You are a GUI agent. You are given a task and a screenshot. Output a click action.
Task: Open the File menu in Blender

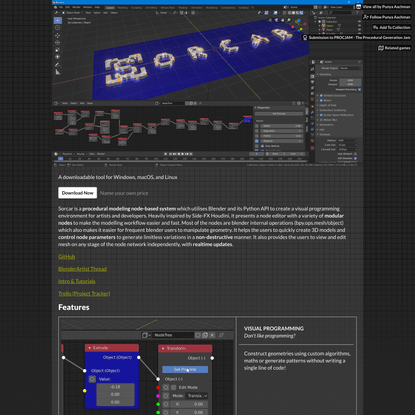(x=61, y=7)
